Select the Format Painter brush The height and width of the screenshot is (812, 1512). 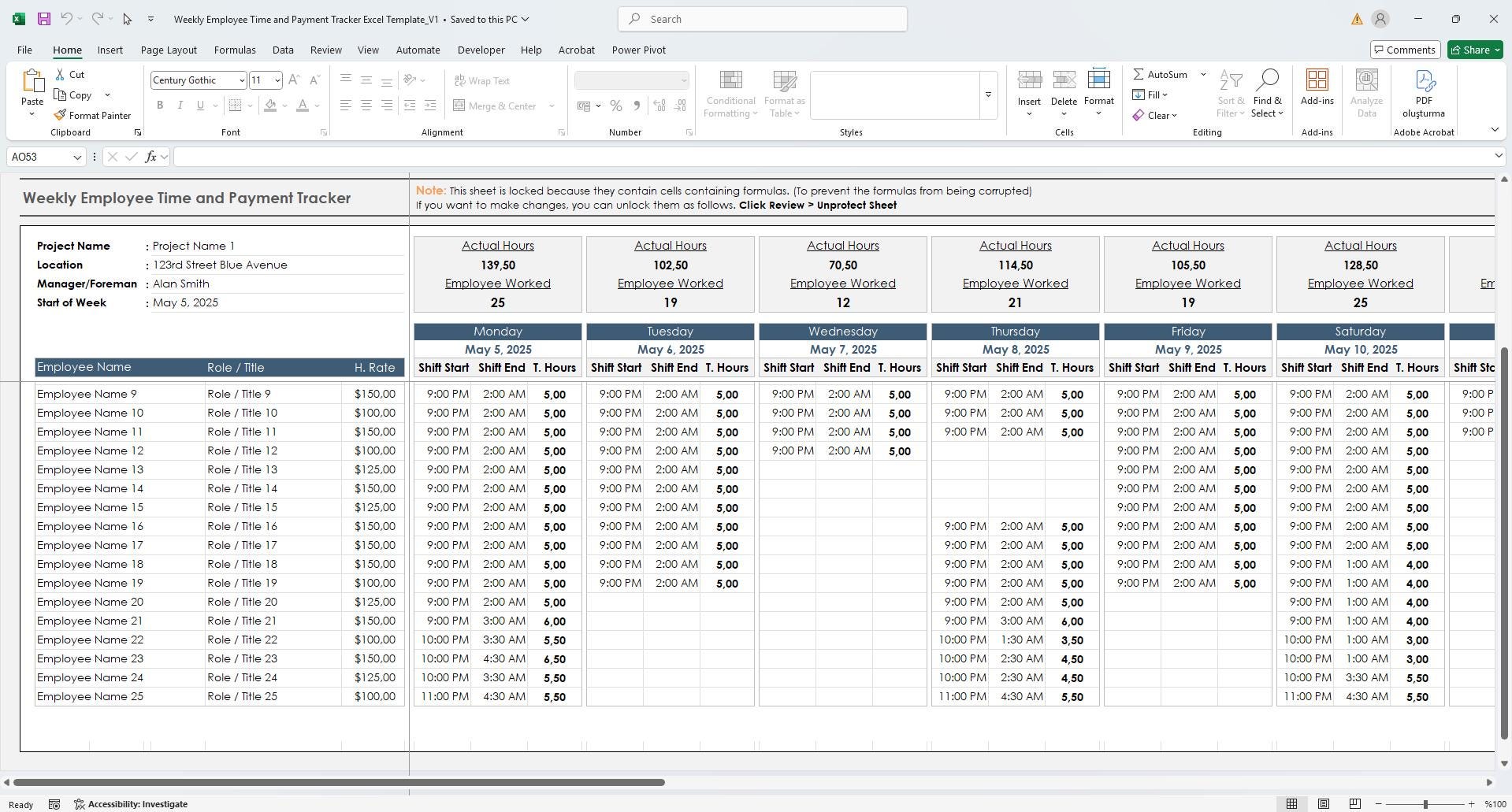click(60, 115)
